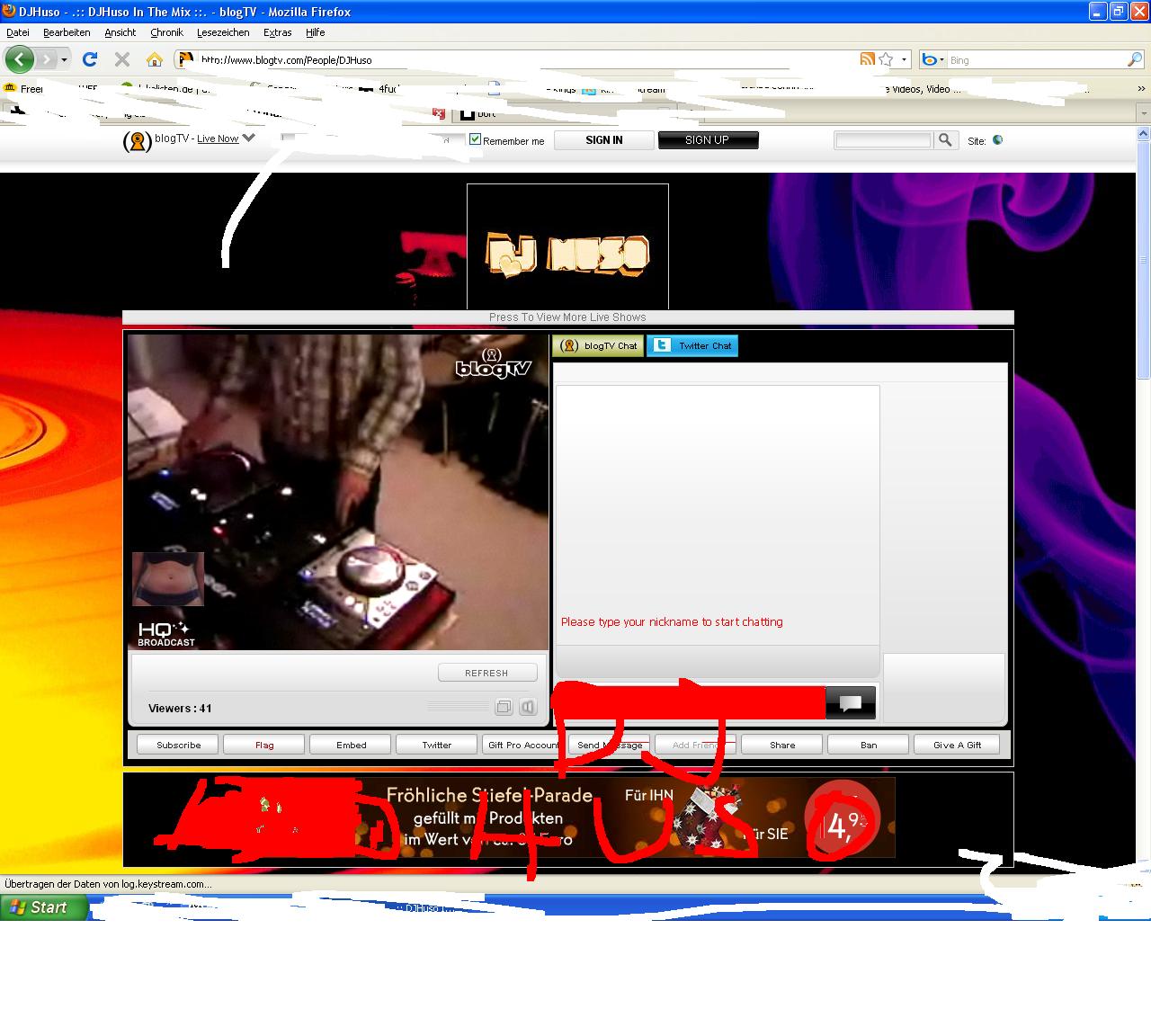
Task: Click the Stop loading X icon
Action: click(x=122, y=59)
